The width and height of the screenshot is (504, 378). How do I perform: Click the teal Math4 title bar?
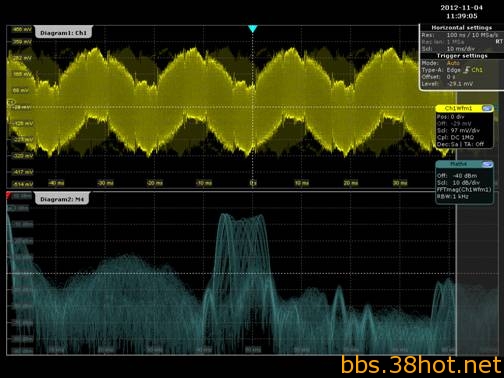[x=459, y=164]
